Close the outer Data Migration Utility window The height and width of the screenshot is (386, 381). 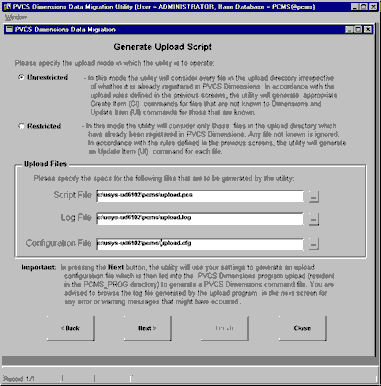(373, 6)
